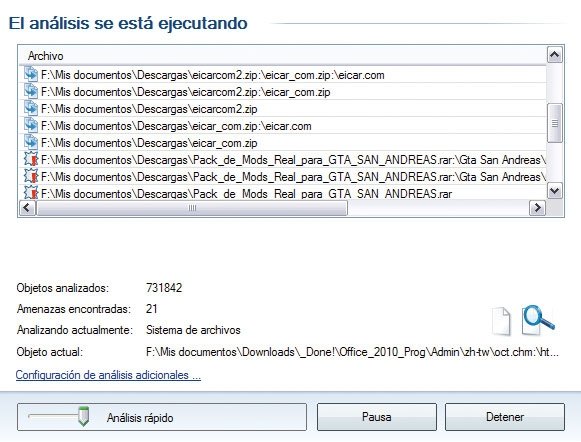Click the list's scroll up arrow

click(554, 55)
